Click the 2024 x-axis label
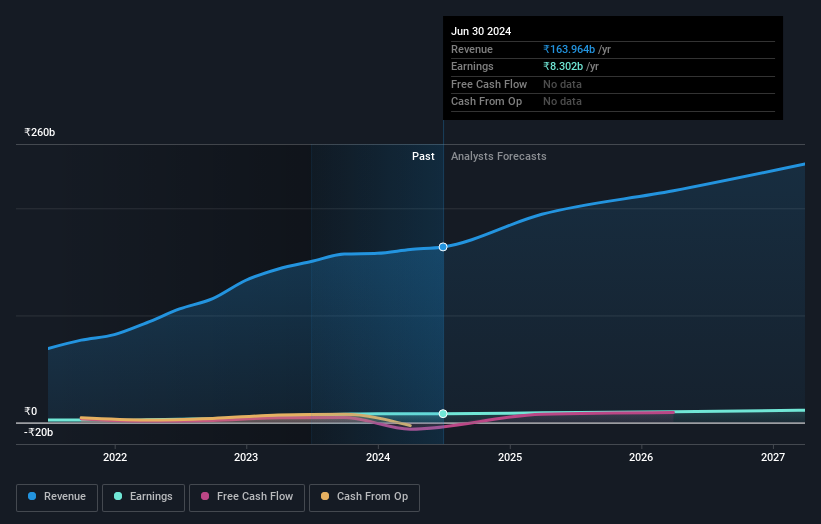 click(x=378, y=457)
